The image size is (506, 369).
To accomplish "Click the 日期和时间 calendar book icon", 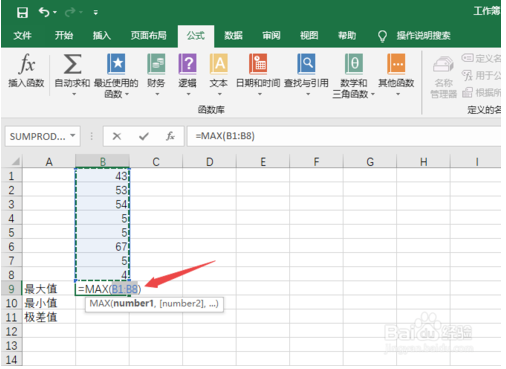I will (258, 64).
